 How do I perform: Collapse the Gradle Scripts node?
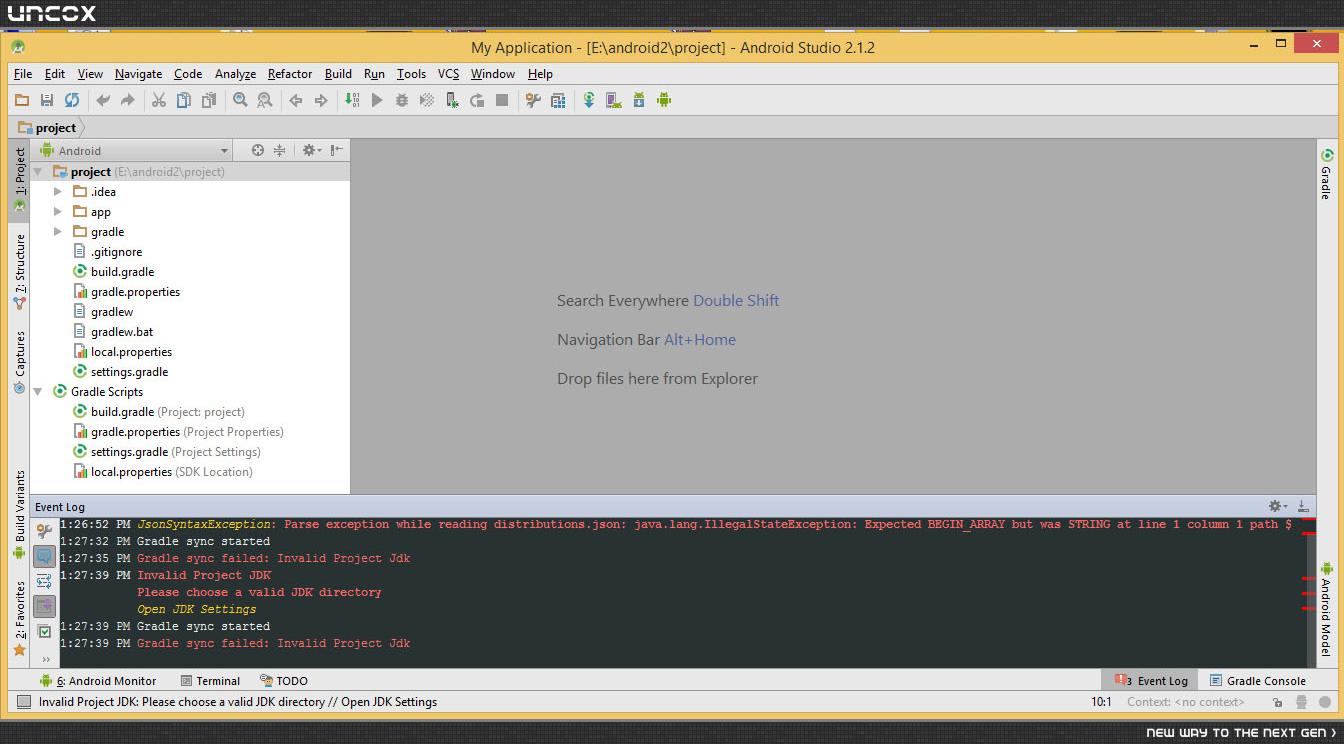coord(38,392)
